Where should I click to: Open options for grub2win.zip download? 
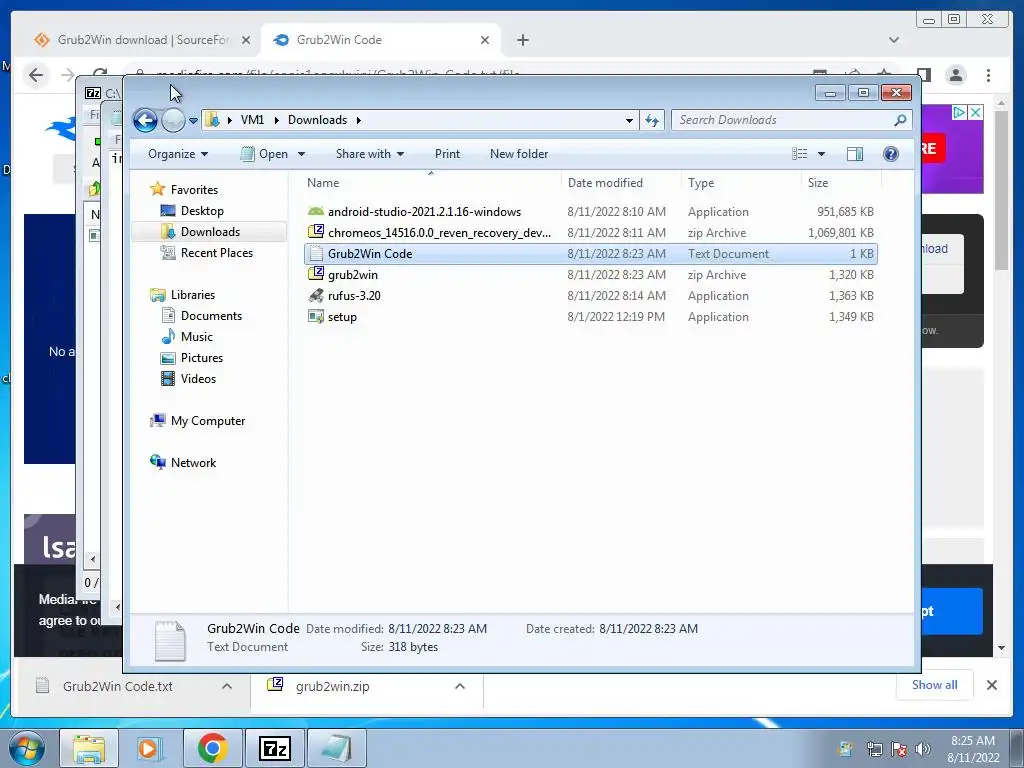click(x=460, y=686)
